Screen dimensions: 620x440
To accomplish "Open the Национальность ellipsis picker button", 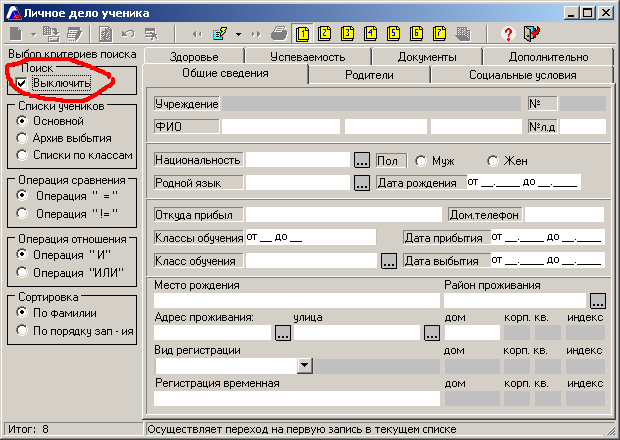I will tap(362, 160).
